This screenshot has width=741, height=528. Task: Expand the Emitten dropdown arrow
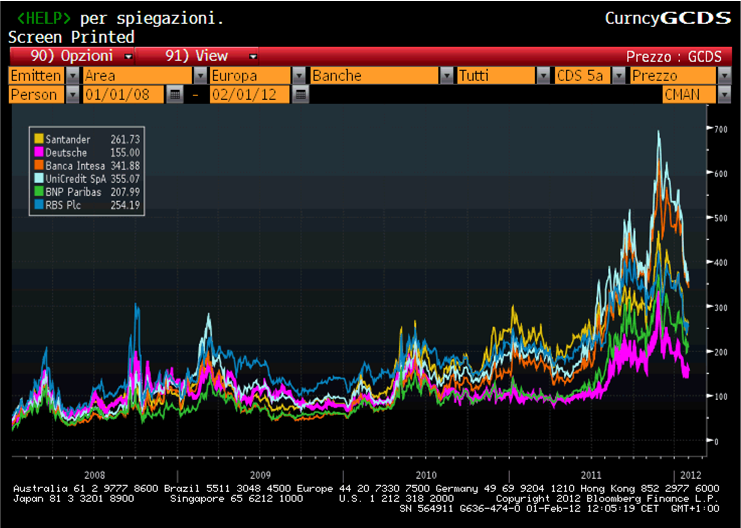72,76
